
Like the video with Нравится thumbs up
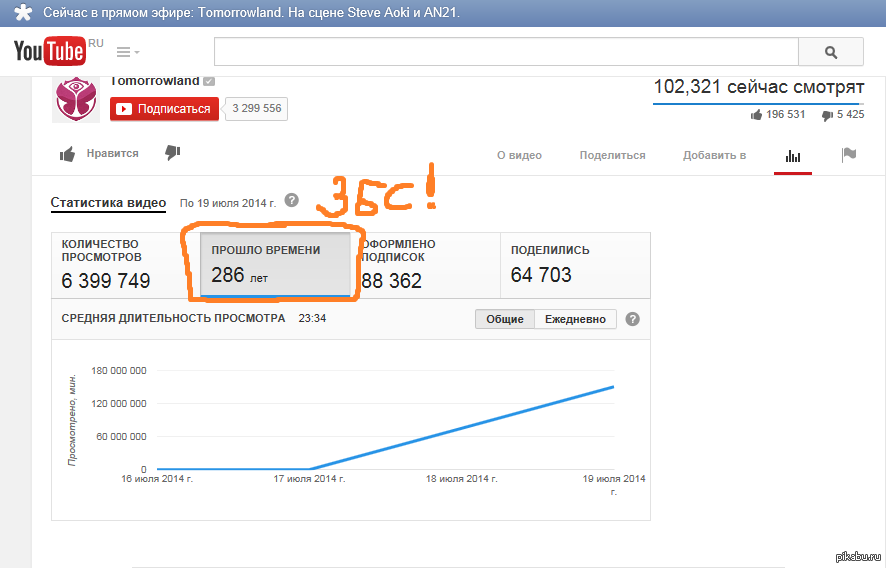click(98, 154)
